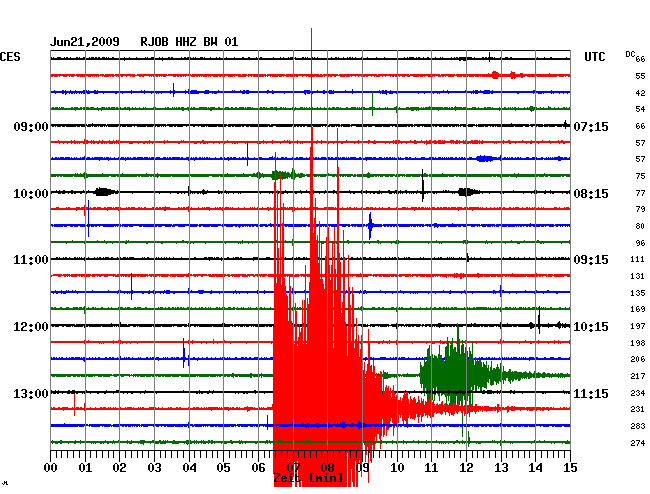The height and width of the screenshot is (494, 650).
Task: Click the station code "RJOB" in header
Action: [154, 42]
